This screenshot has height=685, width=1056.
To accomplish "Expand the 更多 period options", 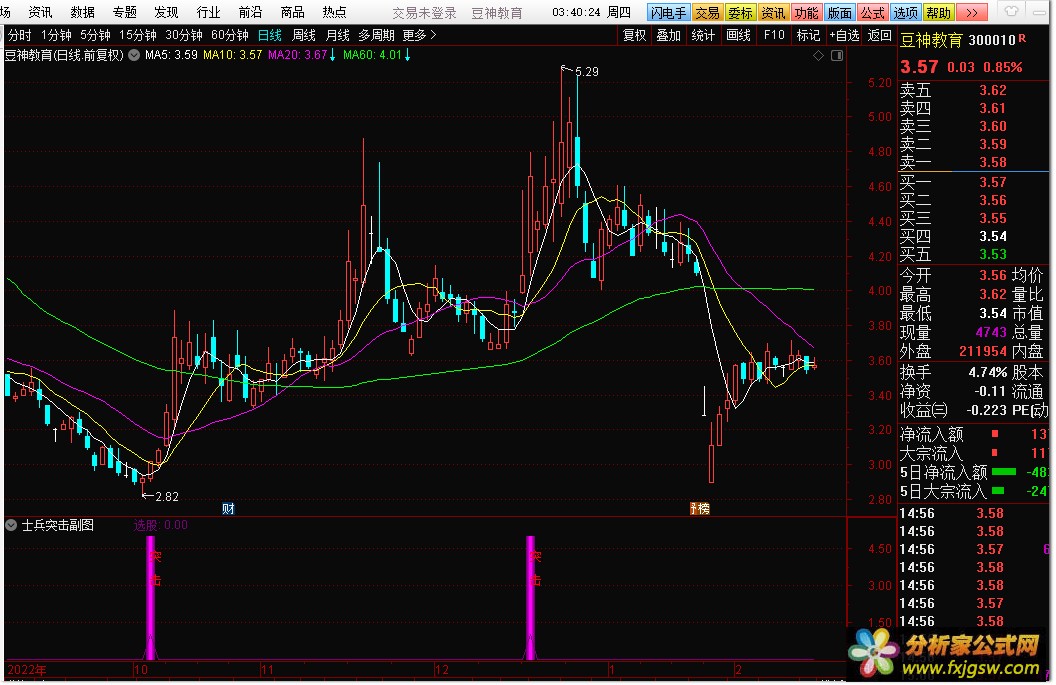I will 419,35.
